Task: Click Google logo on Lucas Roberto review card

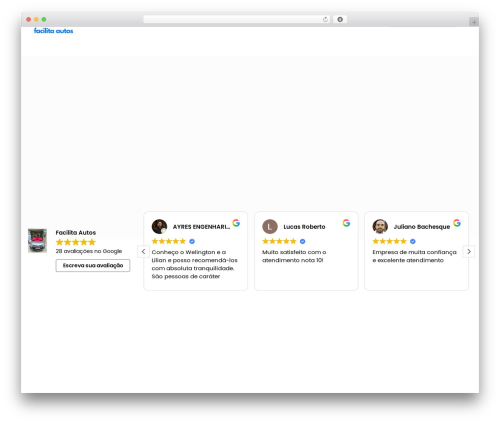Action: 346,223
